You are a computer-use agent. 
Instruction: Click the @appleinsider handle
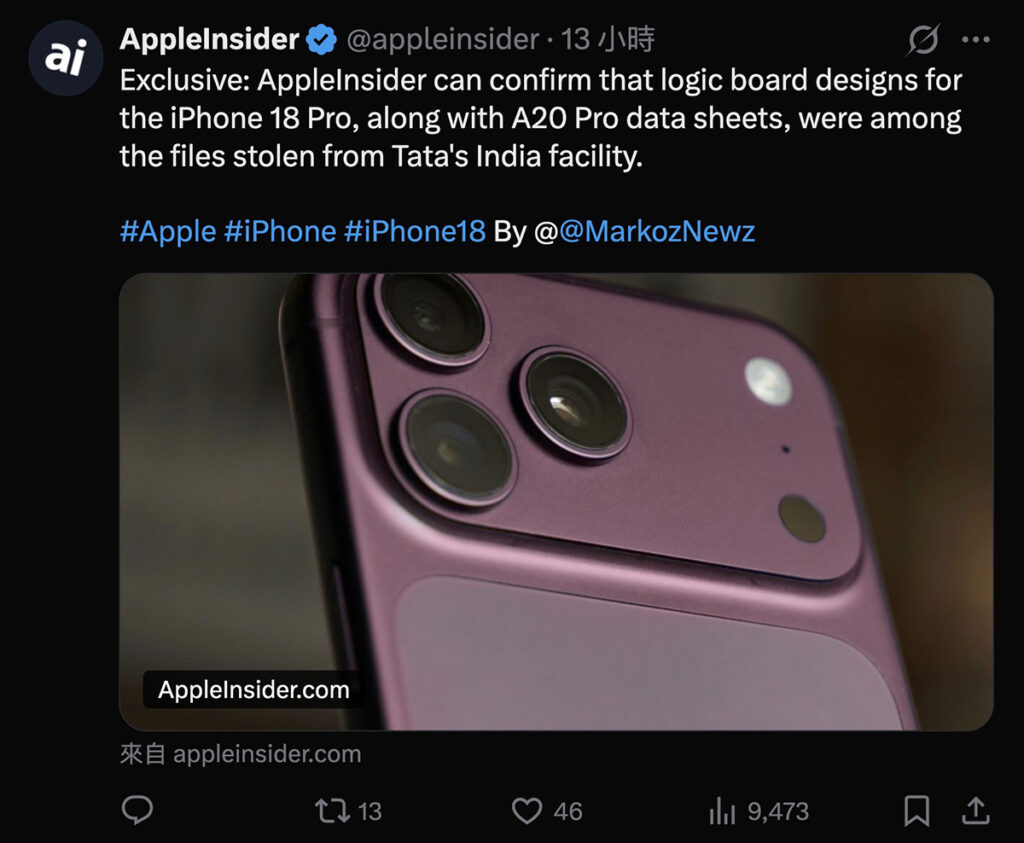click(x=443, y=40)
